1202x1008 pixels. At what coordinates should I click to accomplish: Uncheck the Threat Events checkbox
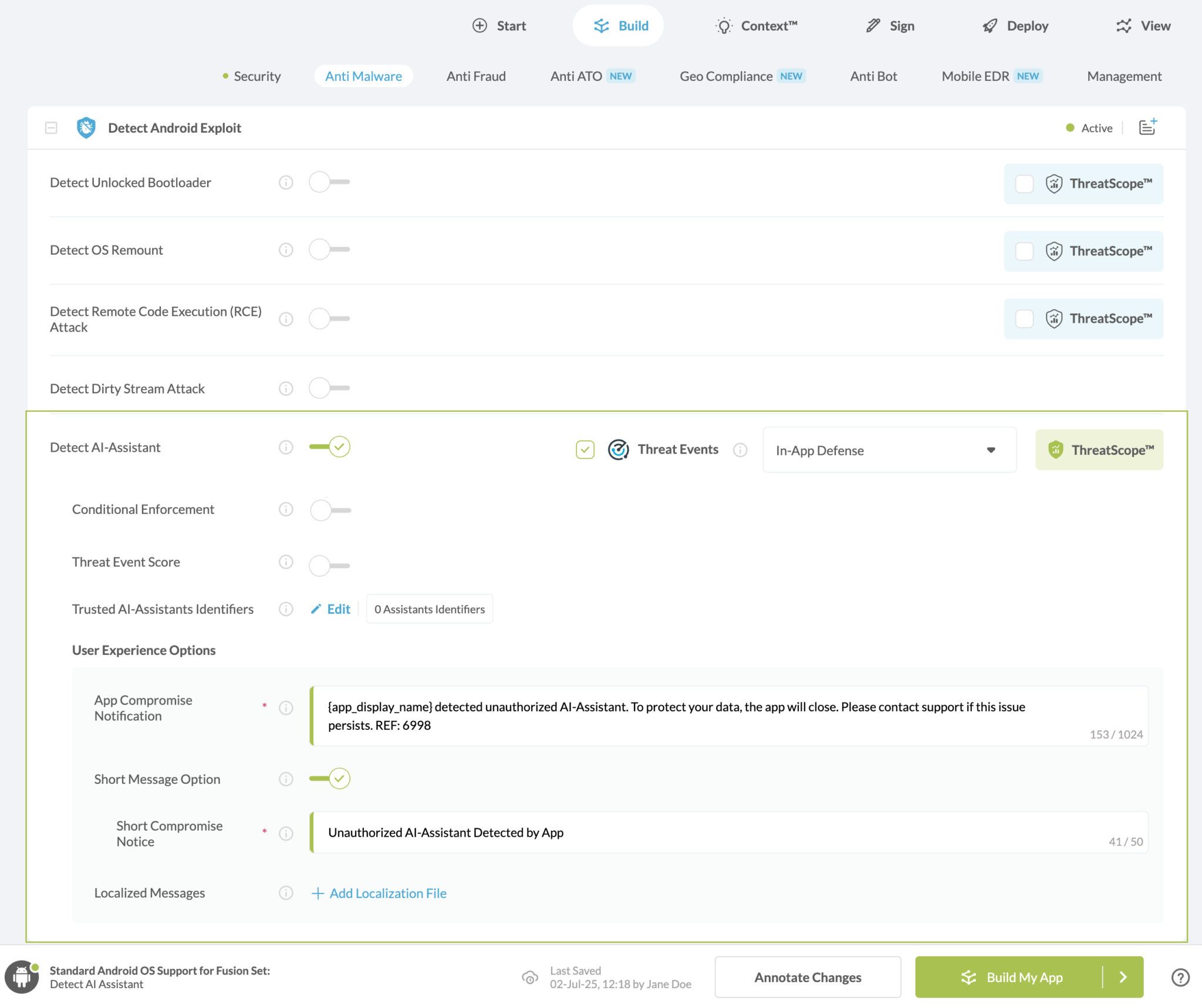(x=585, y=449)
